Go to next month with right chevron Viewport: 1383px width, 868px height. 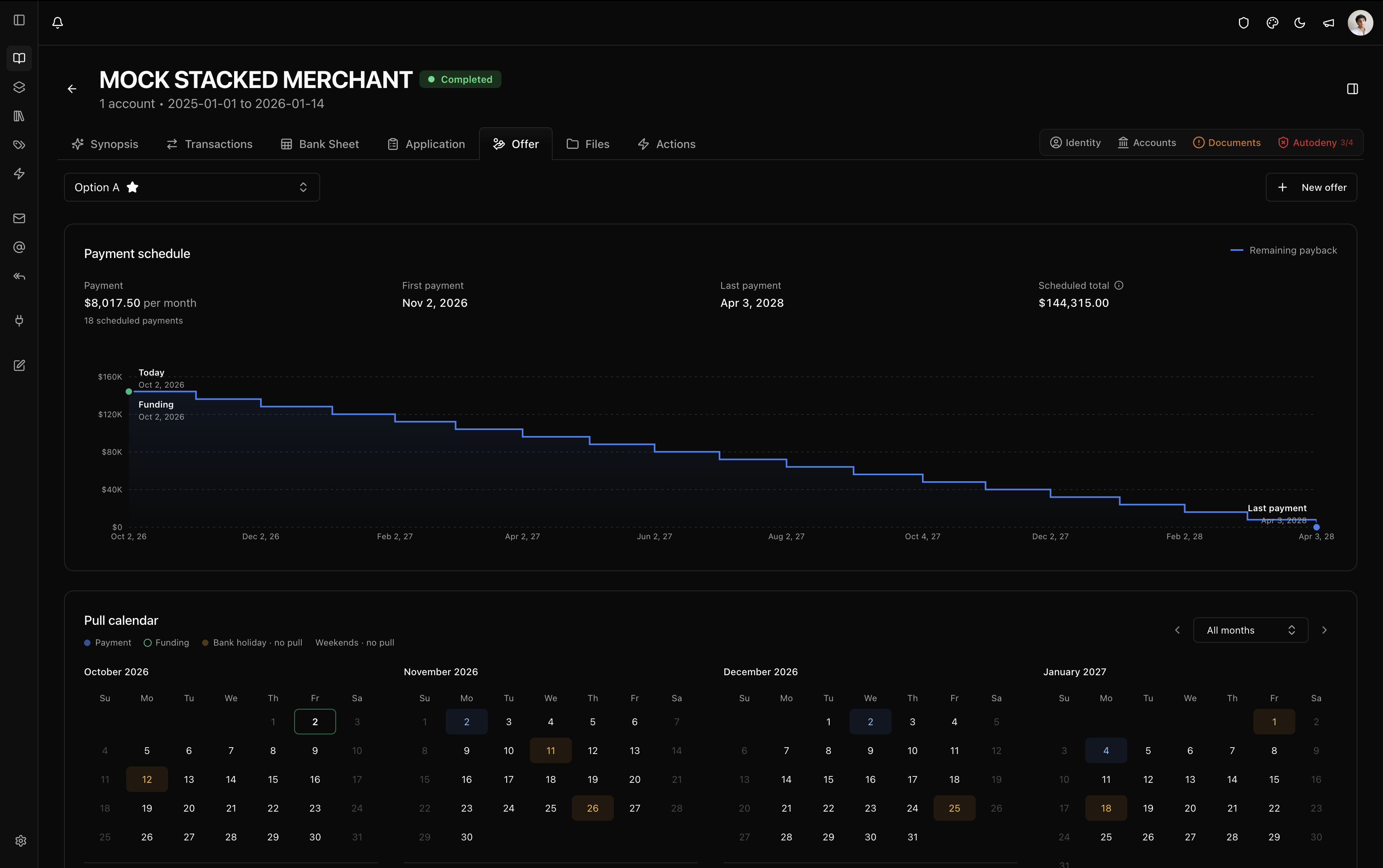[1325, 630]
